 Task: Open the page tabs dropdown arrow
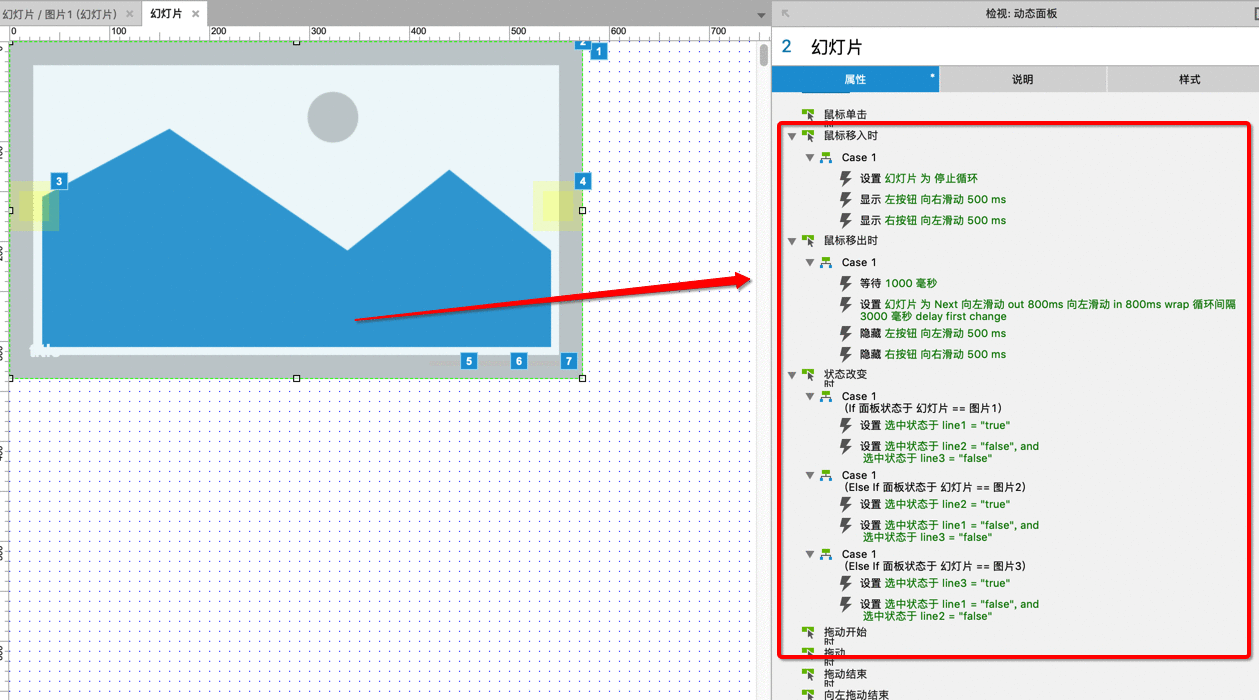point(761,15)
